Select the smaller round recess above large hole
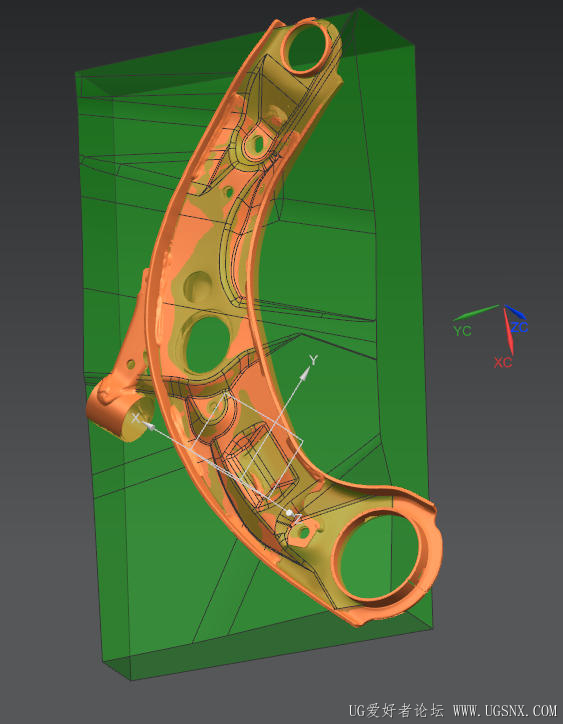 point(197,286)
